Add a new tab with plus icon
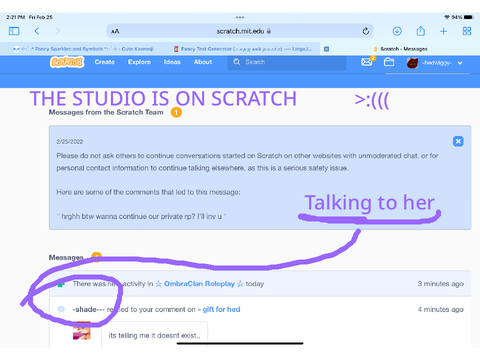Viewport: 480px width, 360px height. point(443,31)
